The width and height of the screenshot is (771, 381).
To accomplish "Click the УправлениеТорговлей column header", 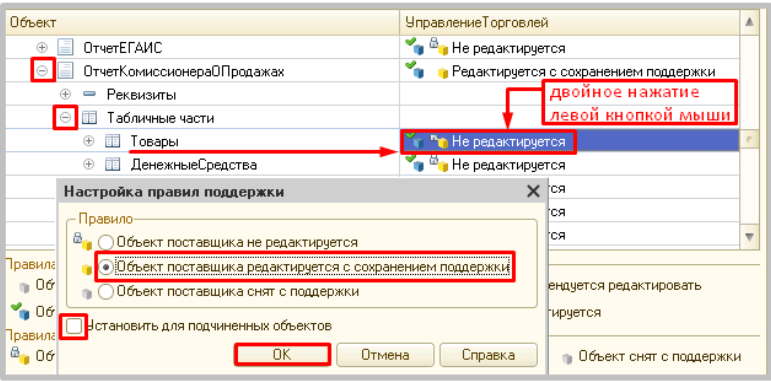I will coord(569,22).
